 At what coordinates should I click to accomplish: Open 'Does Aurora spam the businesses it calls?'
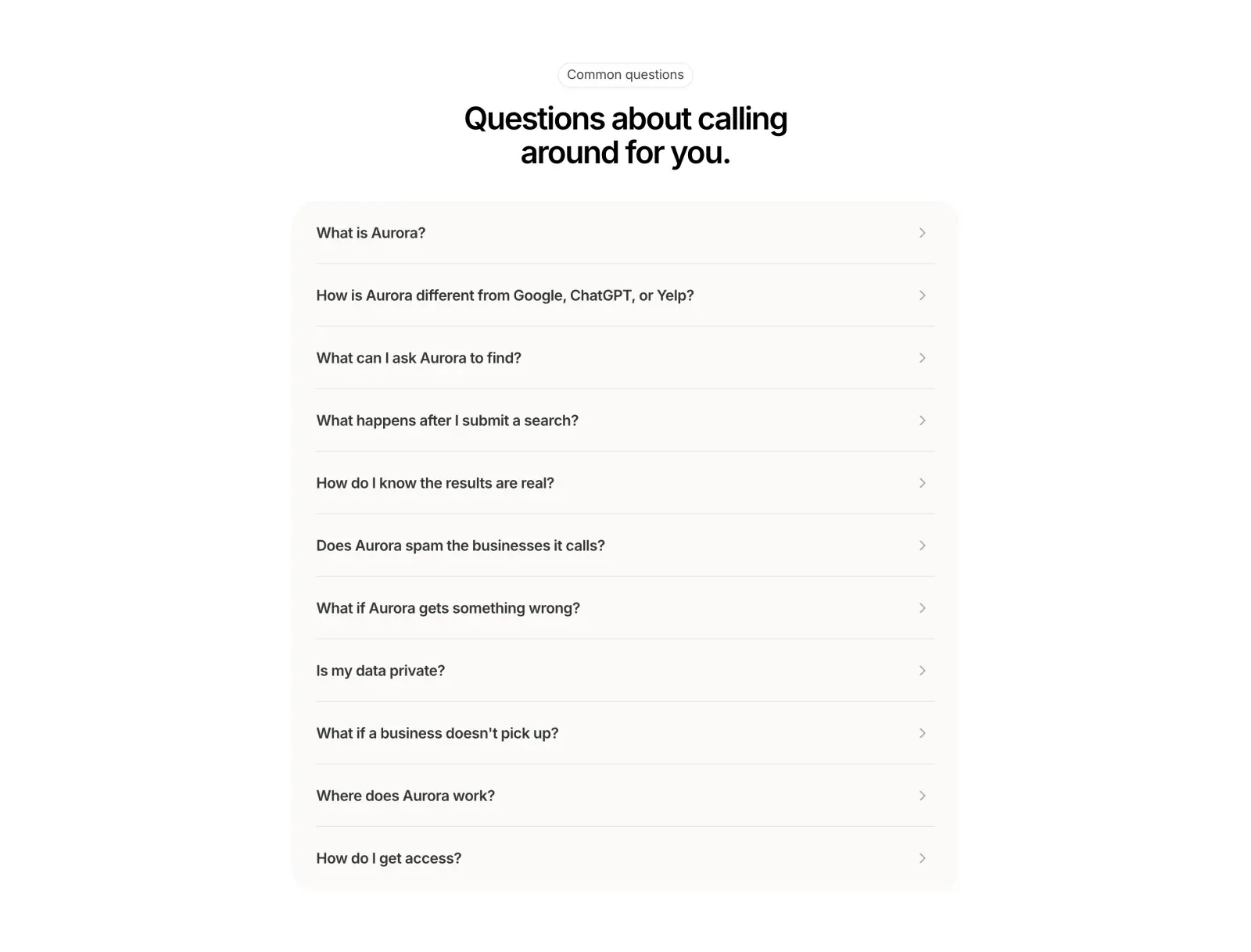pyautogui.click(x=625, y=546)
